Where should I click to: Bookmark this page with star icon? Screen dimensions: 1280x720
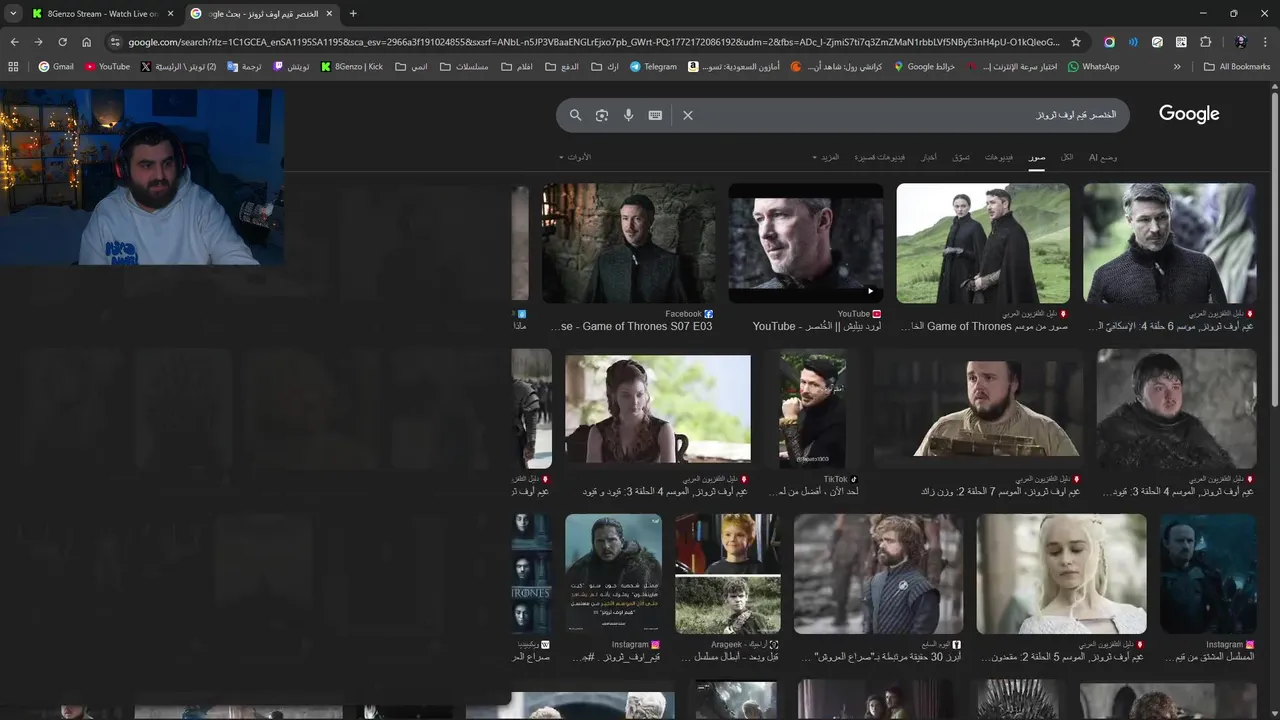pyautogui.click(x=1076, y=42)
